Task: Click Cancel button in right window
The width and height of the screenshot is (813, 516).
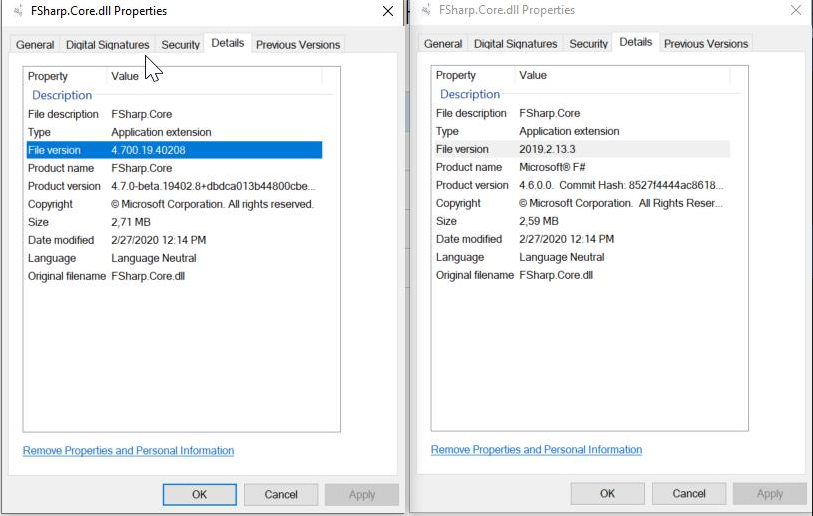Action: point(689,494)
